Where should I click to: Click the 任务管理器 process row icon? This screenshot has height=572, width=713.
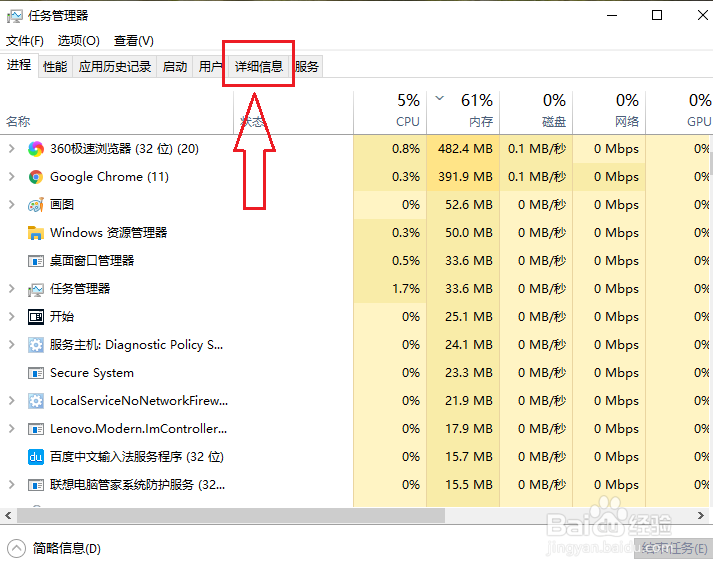coord(36,289)
